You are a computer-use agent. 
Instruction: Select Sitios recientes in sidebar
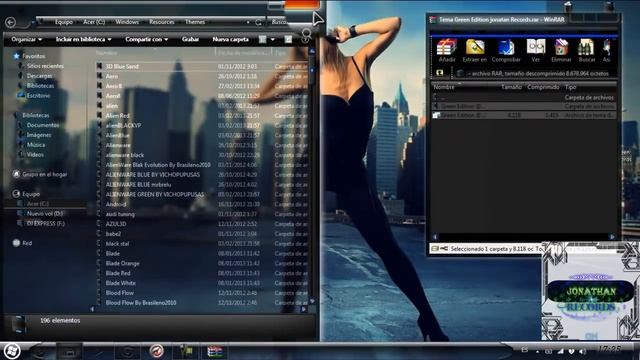pos(45,66)
